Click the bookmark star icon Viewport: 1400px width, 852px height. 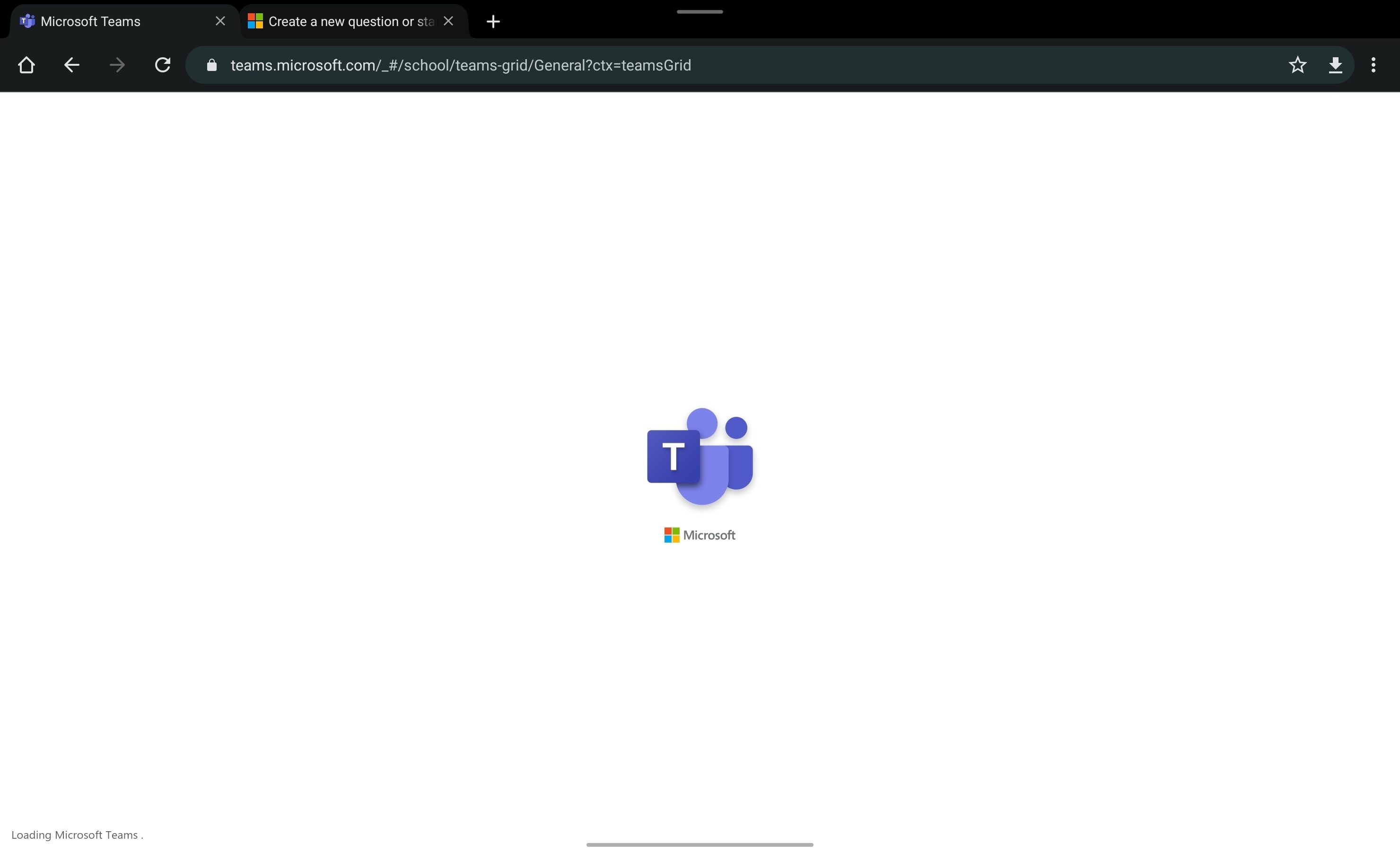[x=1297, y=65]
